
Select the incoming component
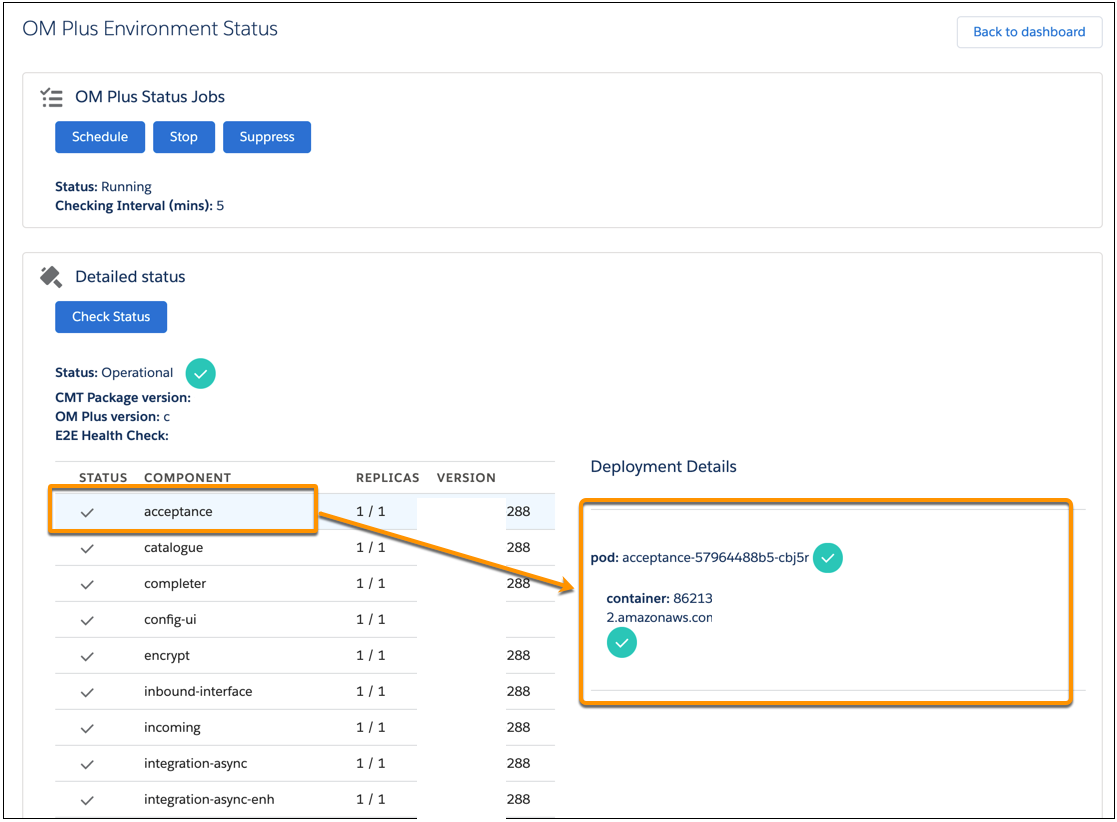[172, 727]
